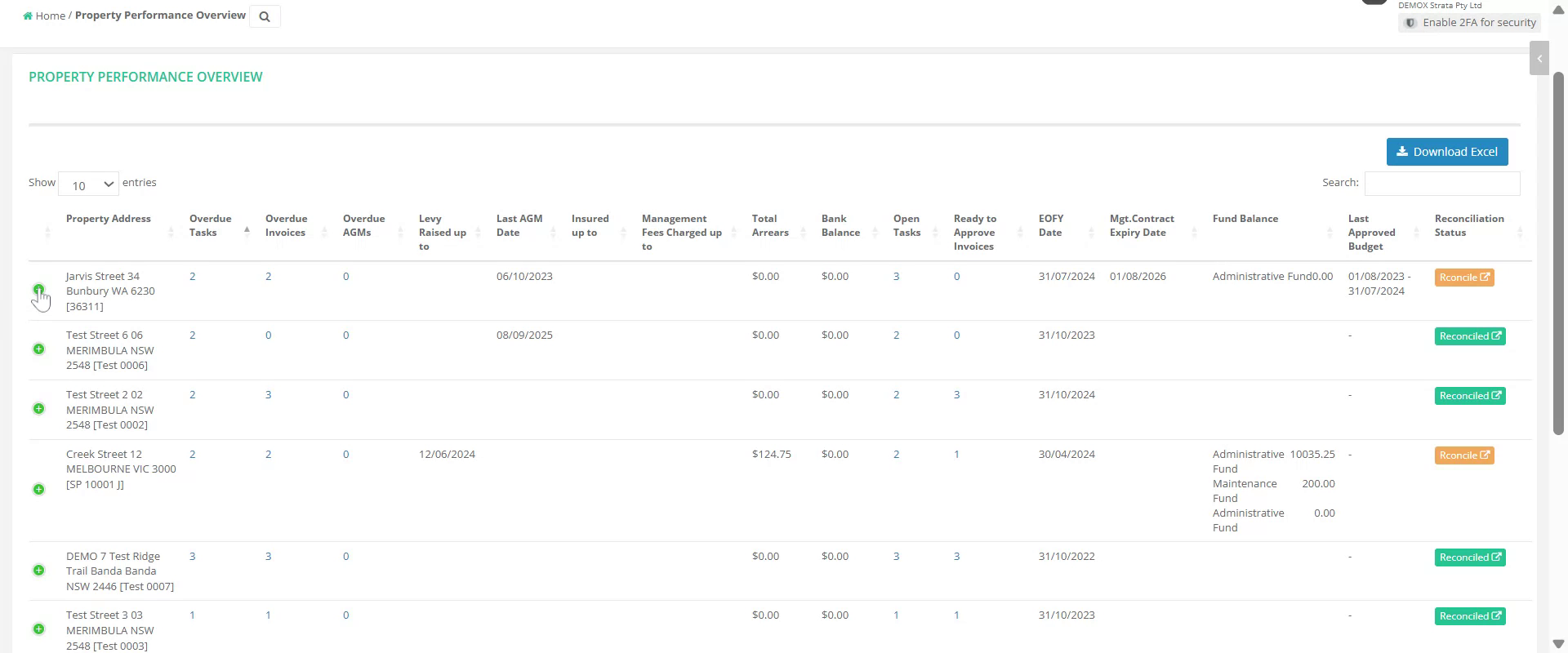Open the Show entries dropdown
1568x653 pixels.
point(88,184)
